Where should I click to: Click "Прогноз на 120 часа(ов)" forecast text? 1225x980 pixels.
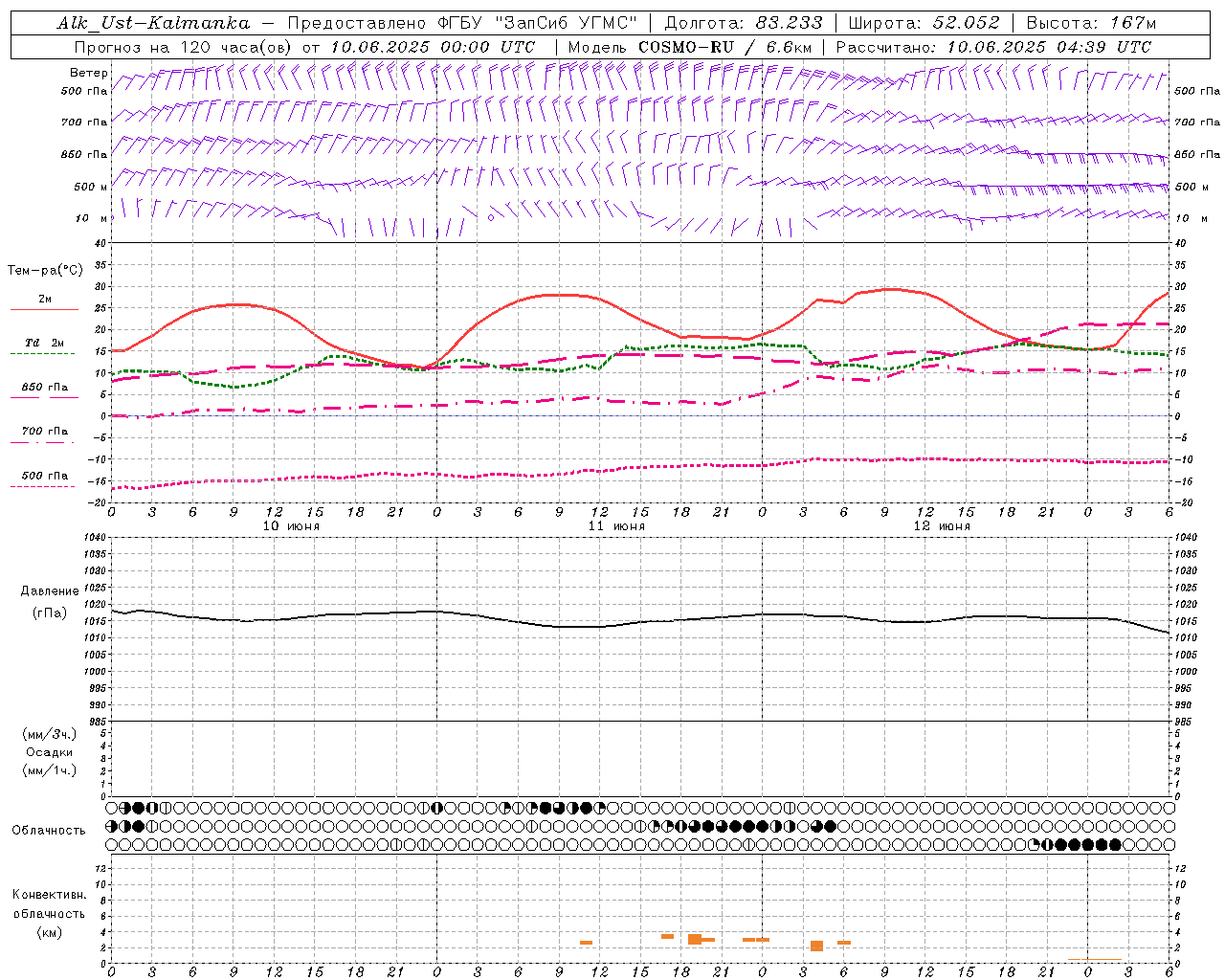pyautogui.click(x=185, y=47)
